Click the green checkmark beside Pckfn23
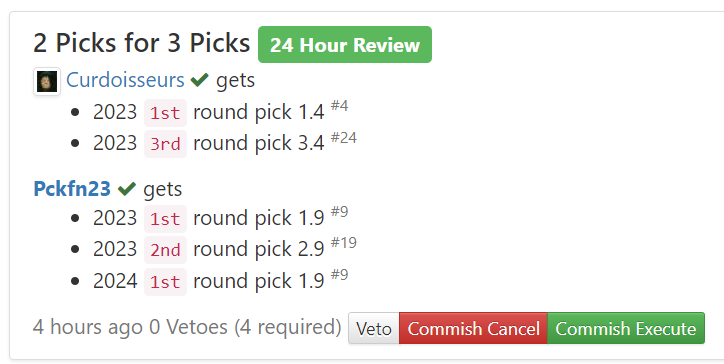Screen dimensions: 724x364 click(127, 188)
